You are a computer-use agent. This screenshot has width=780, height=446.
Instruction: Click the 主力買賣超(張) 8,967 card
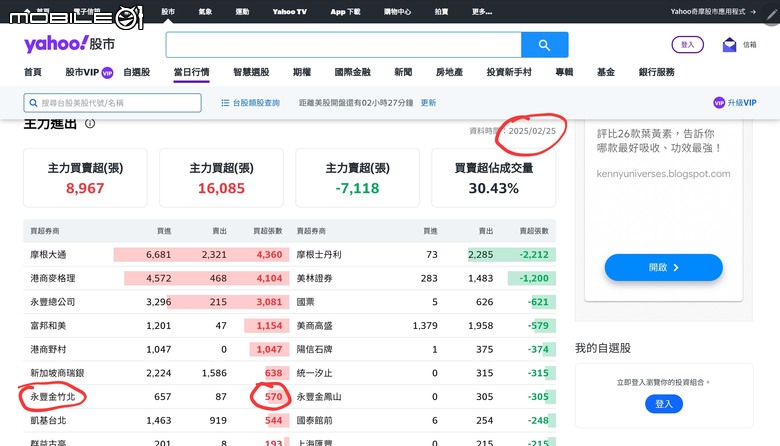pos(85,178)
